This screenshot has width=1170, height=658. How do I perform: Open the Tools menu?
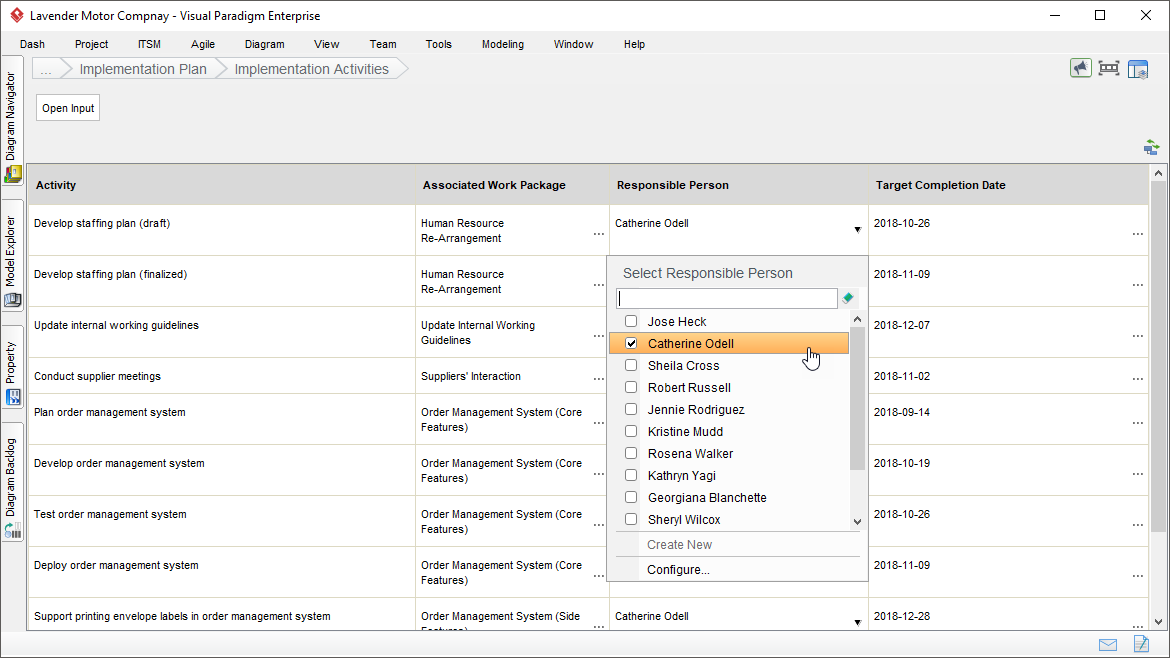tap(439, 44)
